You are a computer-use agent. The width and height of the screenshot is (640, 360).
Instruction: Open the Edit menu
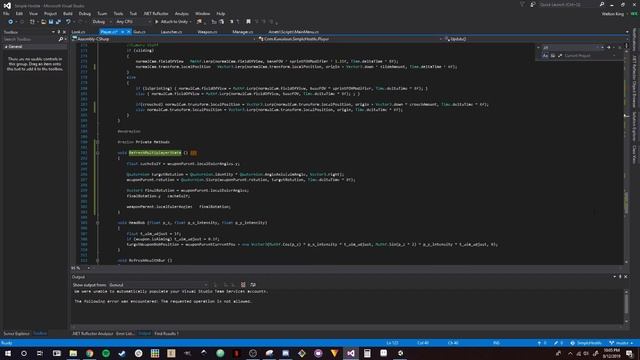pyautogui.click(x=19, y=13)
